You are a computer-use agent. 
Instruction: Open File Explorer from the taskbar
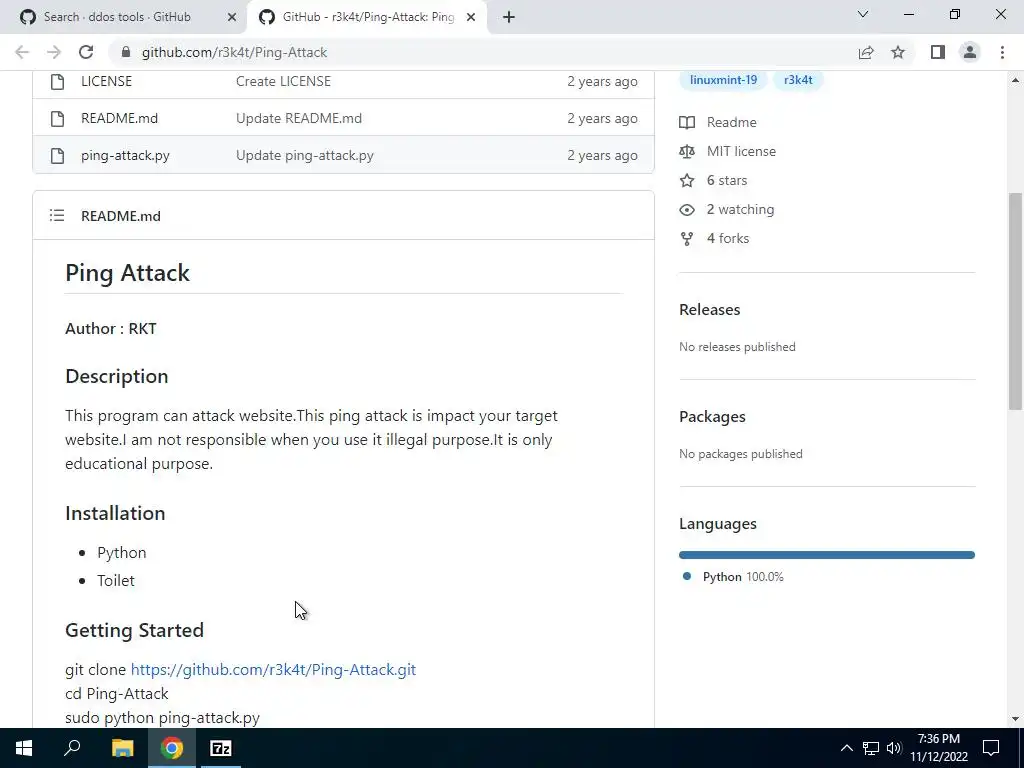(x=122, y=748)
